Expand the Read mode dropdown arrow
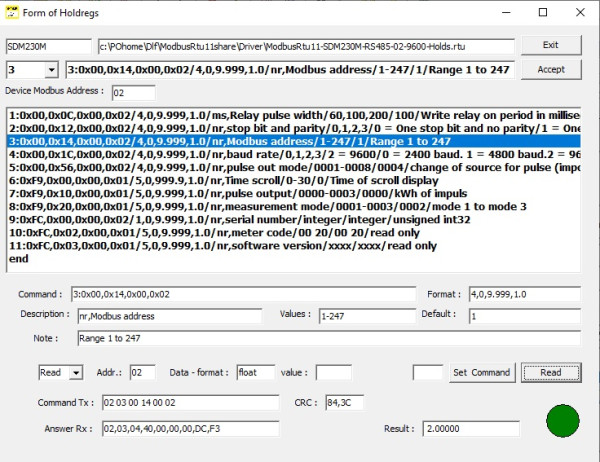Screen dimensions: 600x462 [76, 372]
